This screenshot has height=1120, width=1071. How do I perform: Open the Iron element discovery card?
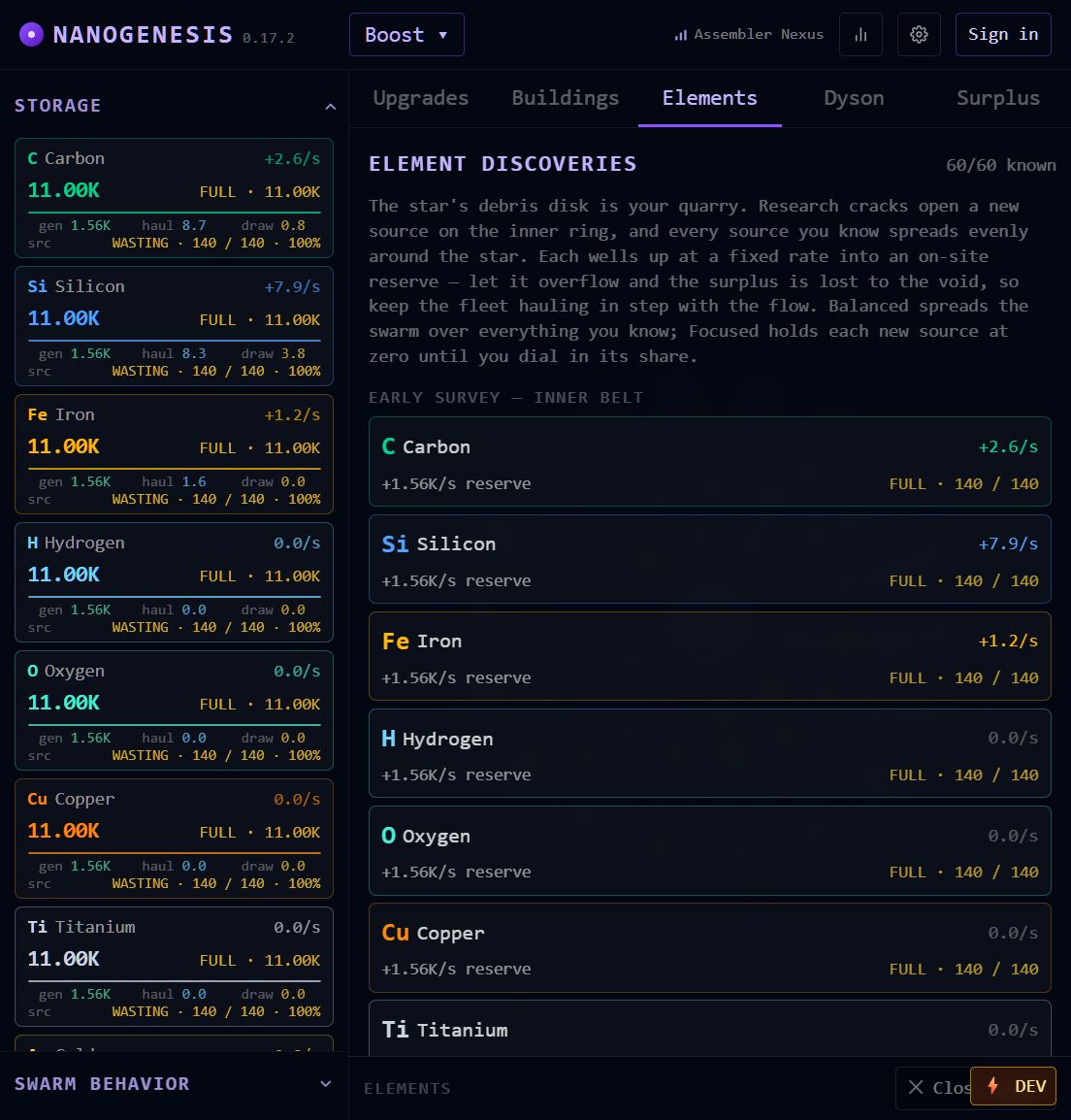point(710,656)
